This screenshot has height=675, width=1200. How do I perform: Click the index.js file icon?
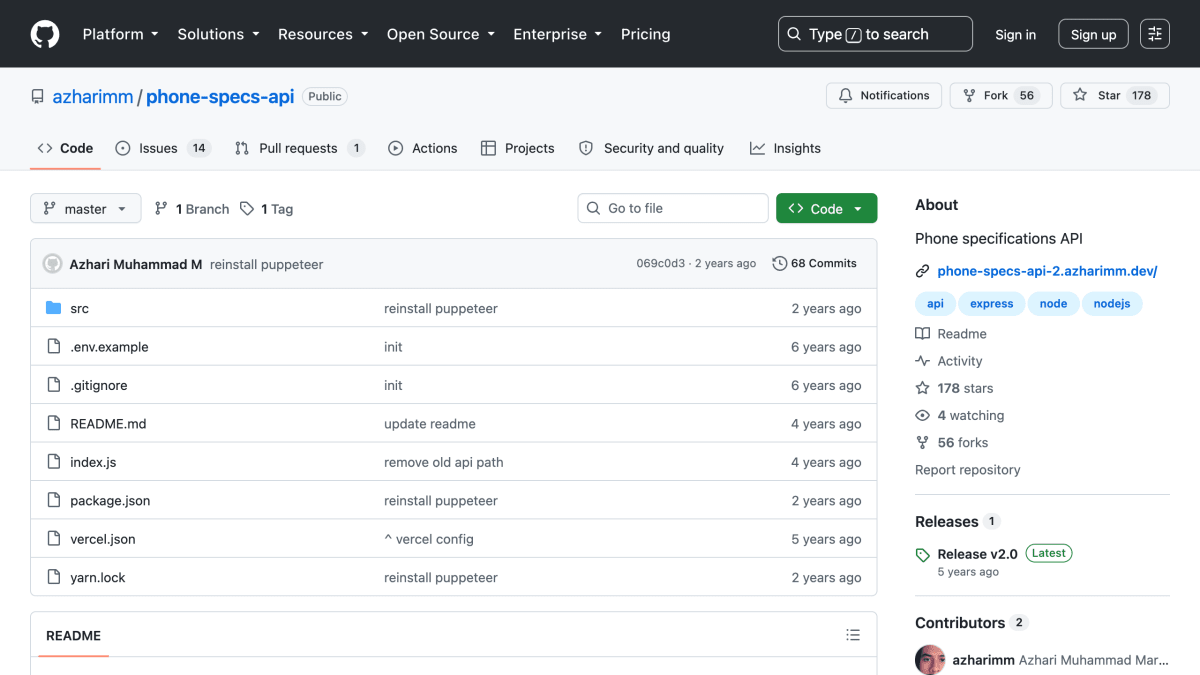pyautogui.click(x=54, y=462)
